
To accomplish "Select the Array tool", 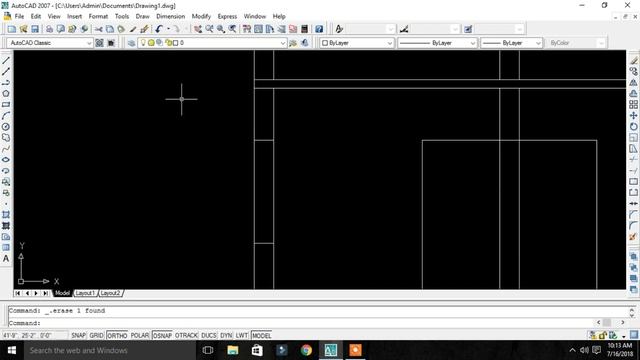I will tap(633, 104).
